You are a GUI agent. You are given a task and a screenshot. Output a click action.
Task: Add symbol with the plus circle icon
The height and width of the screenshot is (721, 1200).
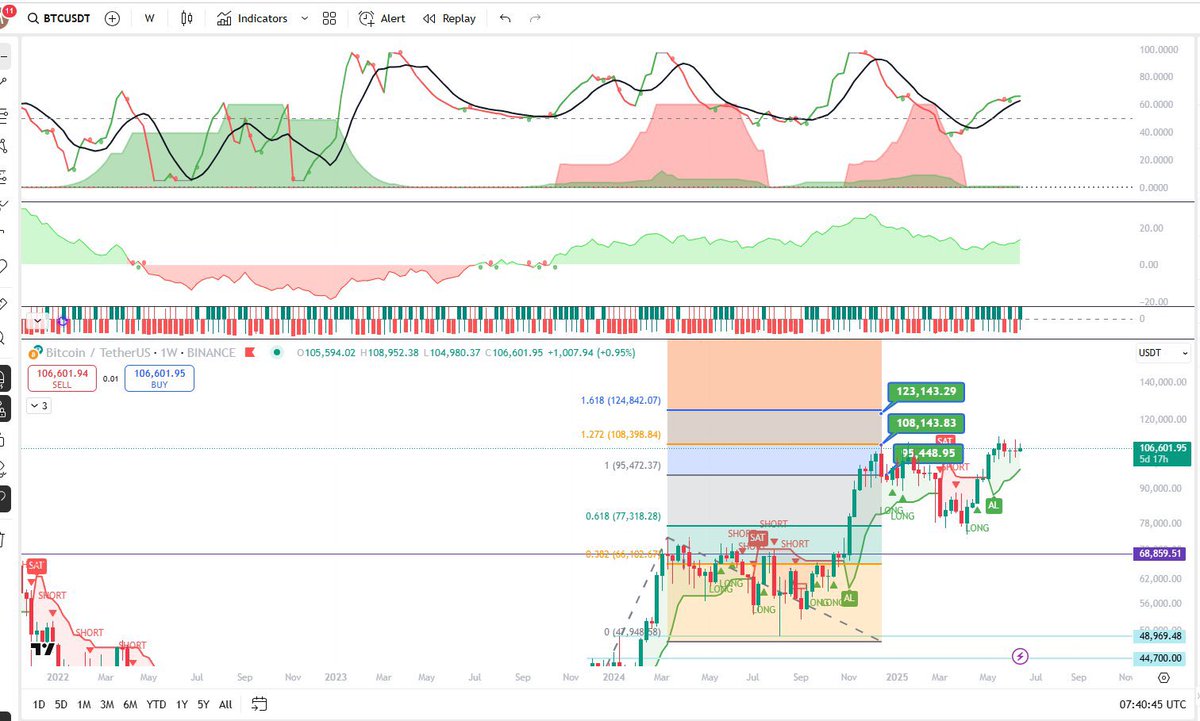[113, 18]
